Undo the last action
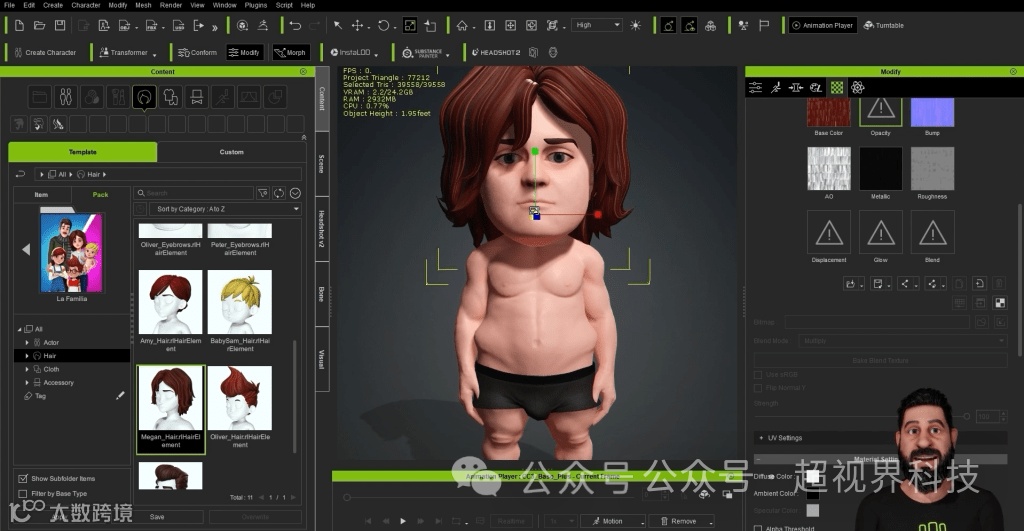 point(295,25)
